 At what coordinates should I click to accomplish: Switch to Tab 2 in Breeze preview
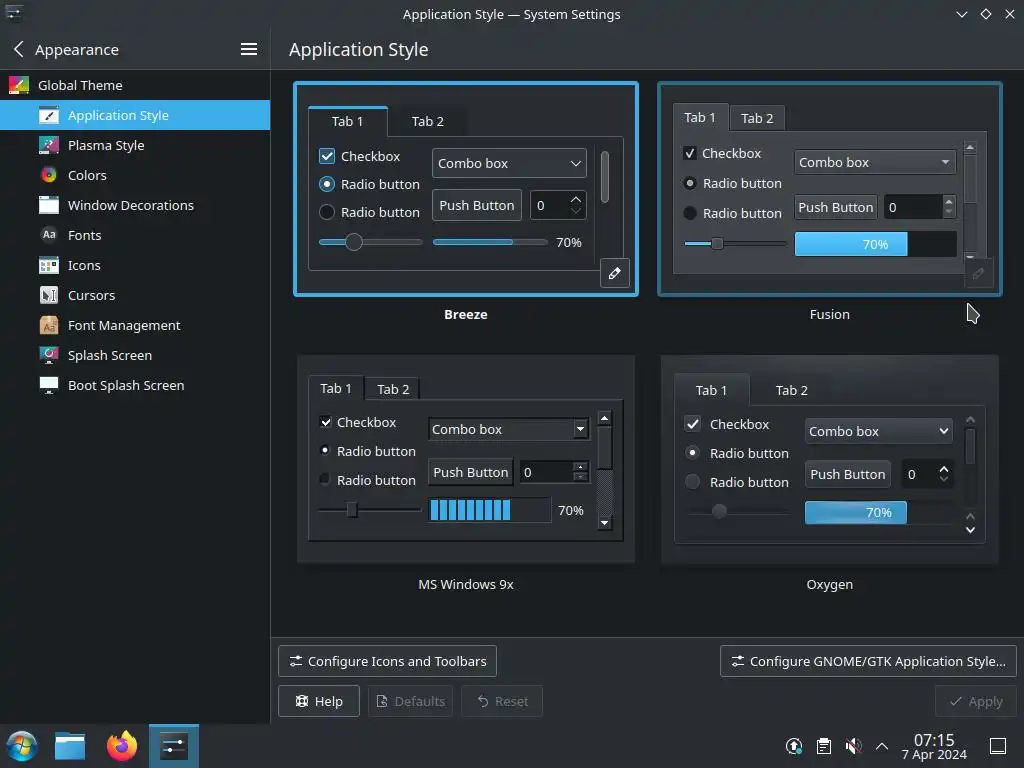click(428, 121)
